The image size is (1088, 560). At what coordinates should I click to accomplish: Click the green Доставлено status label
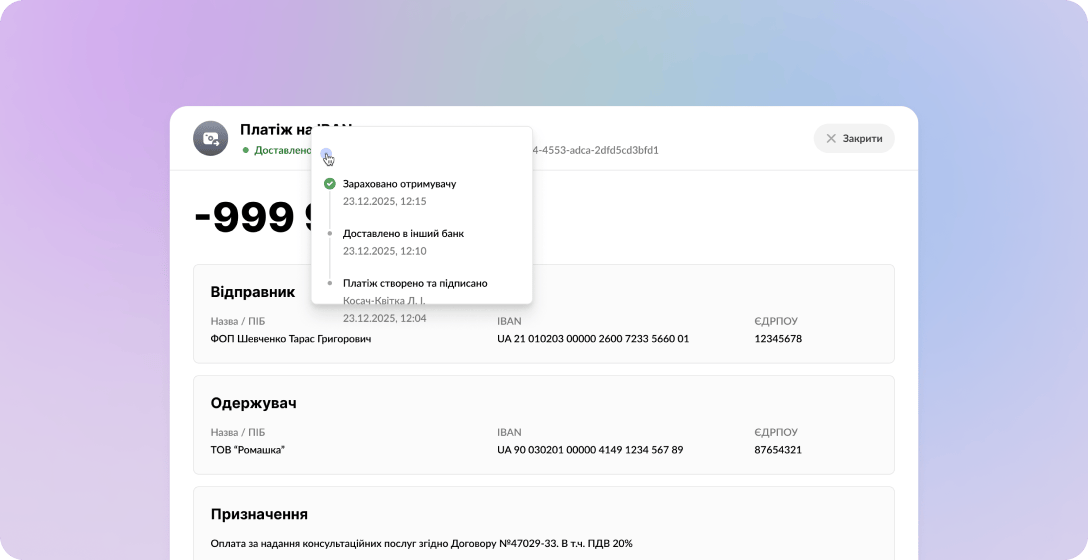click(282, 150)
